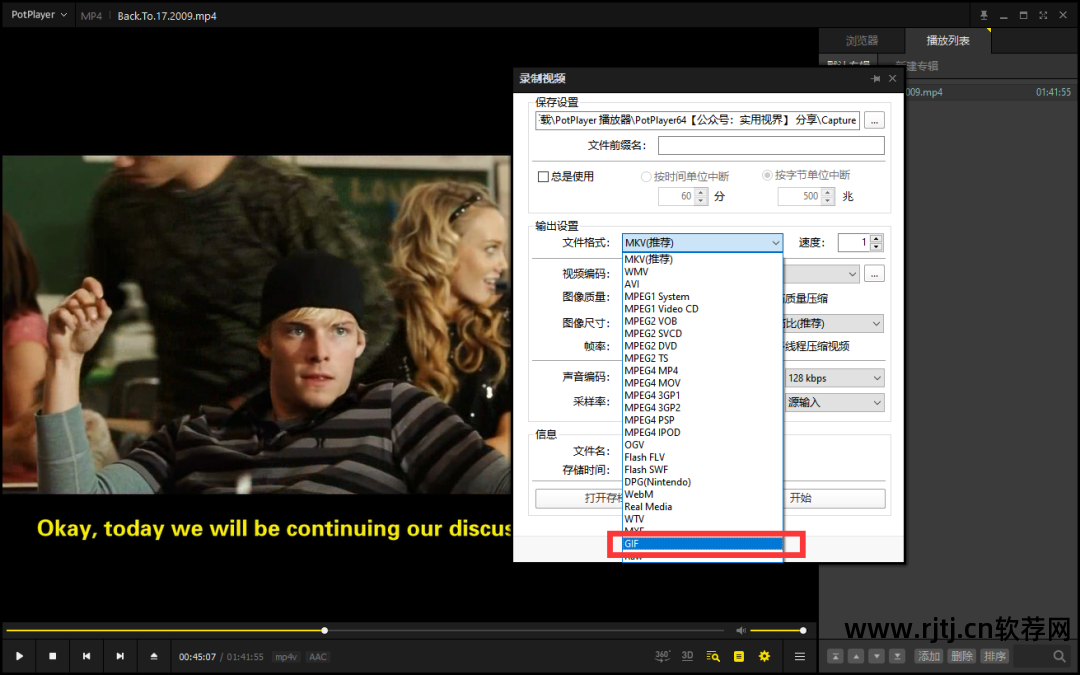Search the playlist with the magnifier icon
Screen dimensions: 1080x675
(1059, 656)
